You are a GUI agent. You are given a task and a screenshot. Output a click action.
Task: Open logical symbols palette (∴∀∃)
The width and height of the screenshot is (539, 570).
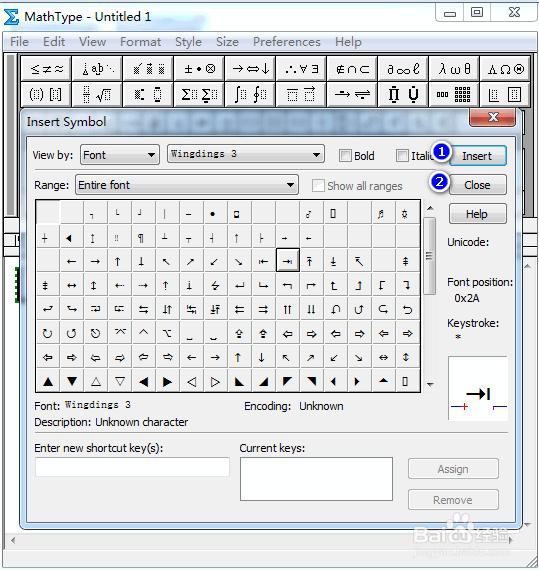pyautogui.click(x=301, y=68)
